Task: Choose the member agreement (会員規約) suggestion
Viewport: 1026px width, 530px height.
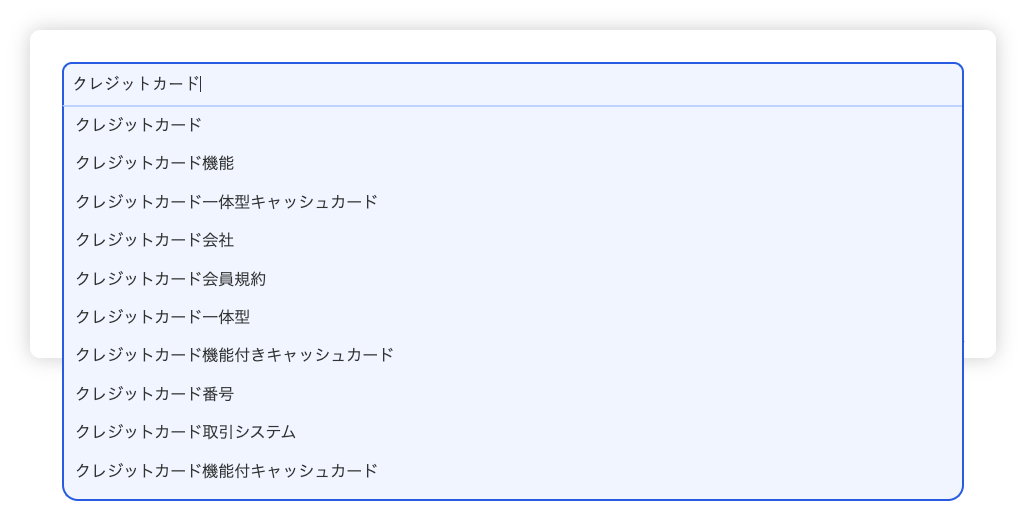Action: point(171,279)
